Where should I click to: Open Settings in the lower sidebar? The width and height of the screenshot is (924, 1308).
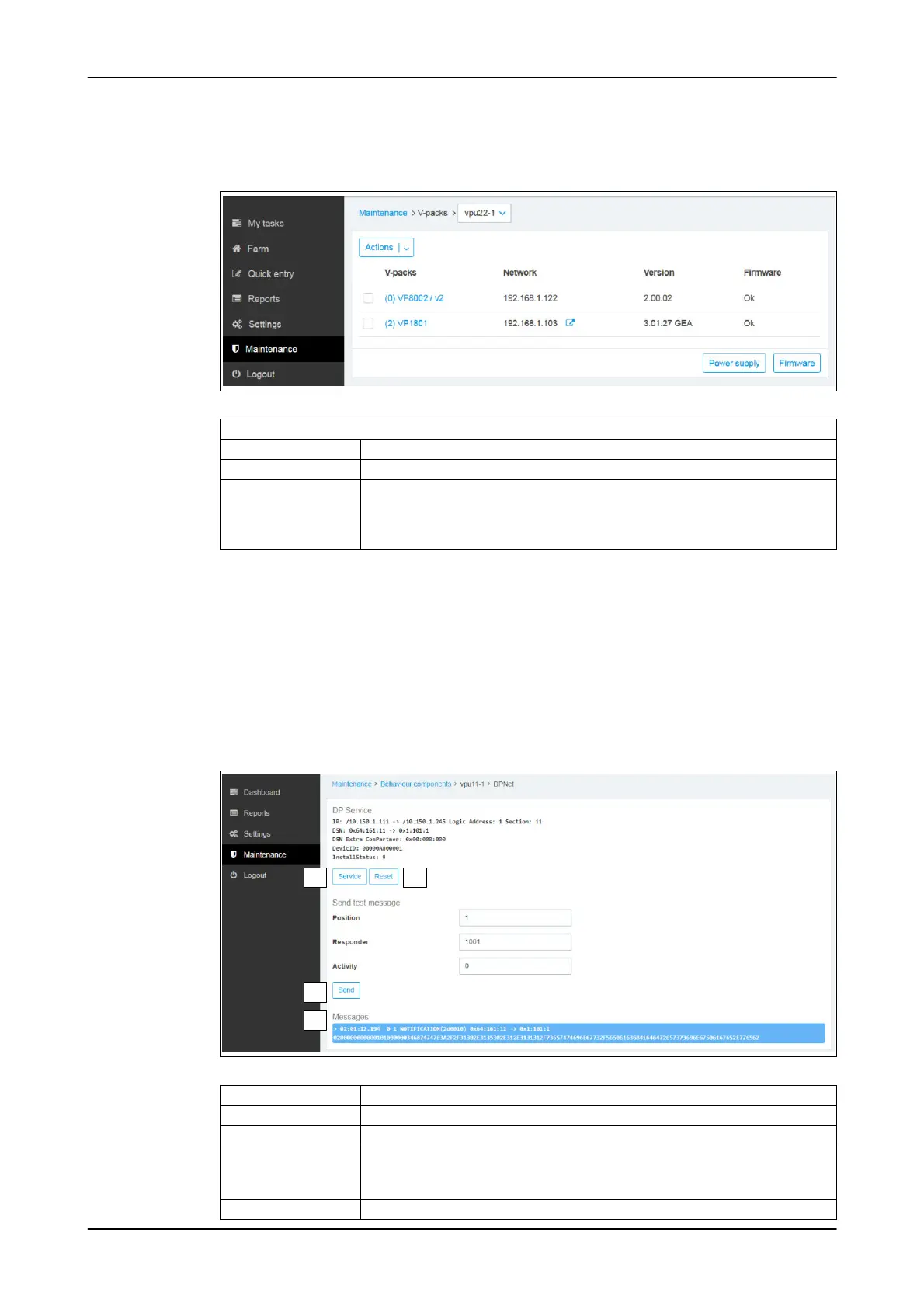click(257, 834)
